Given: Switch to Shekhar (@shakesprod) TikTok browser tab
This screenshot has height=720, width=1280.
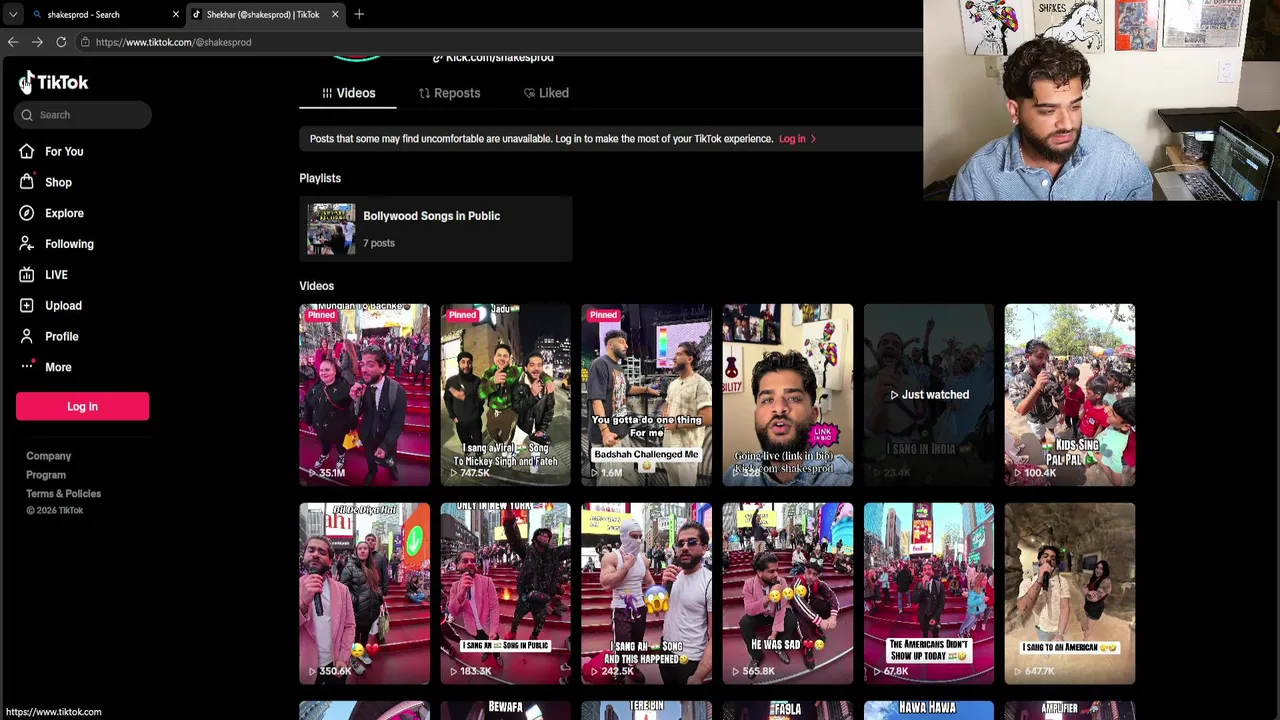Looking at the screenshot, I should (x=265, y=14).
